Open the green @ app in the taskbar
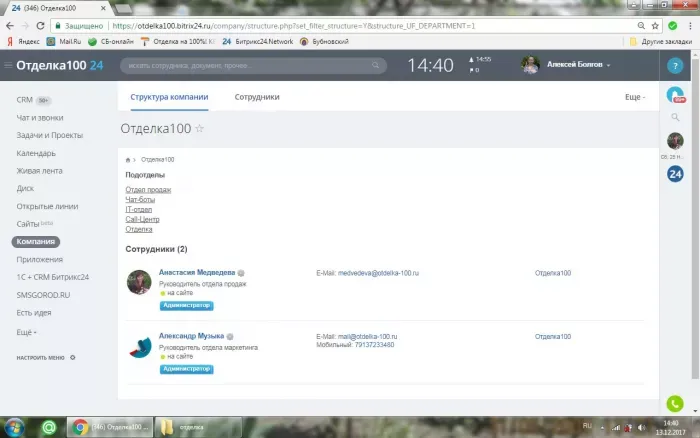The width and height of the screenshot is (700, 438). pyautogui.click(x=49, y=427)
